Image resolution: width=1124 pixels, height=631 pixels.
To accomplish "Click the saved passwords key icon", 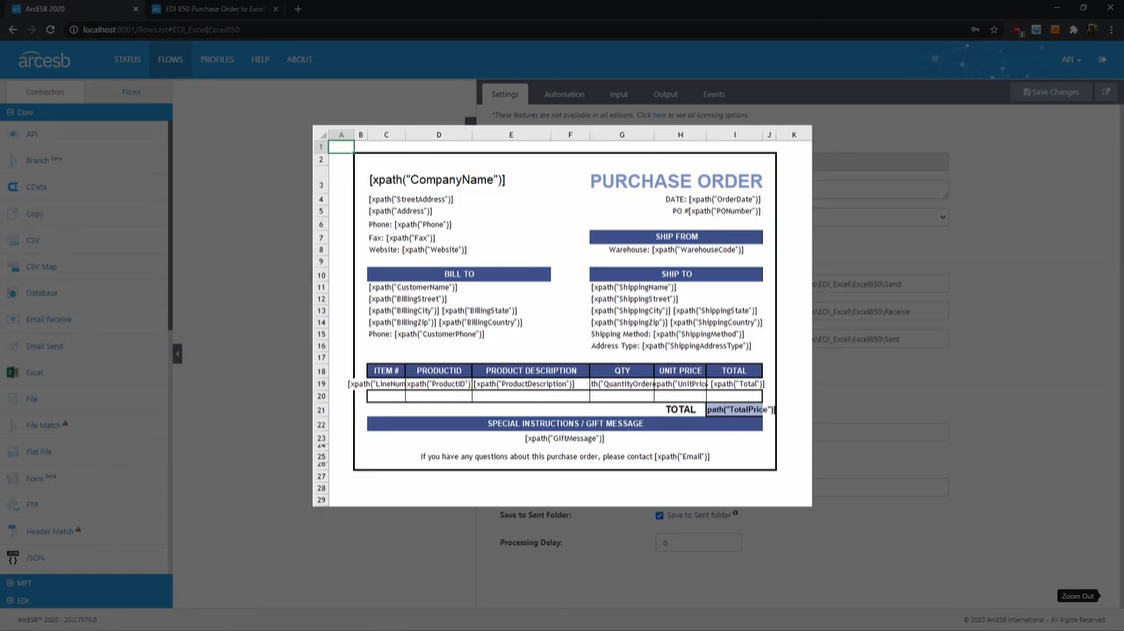I will click(x=976, y=29).
